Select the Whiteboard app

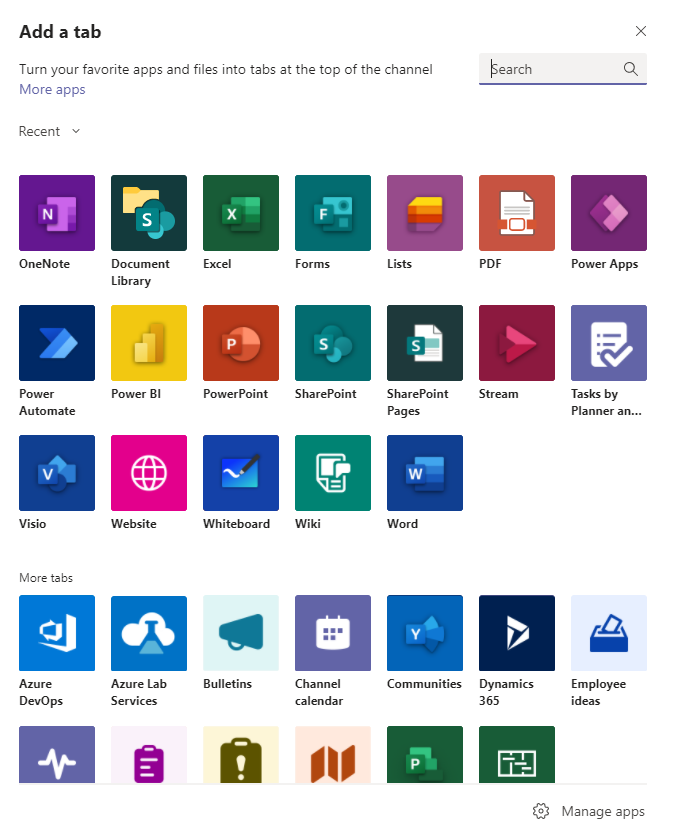tap(241, 473)
